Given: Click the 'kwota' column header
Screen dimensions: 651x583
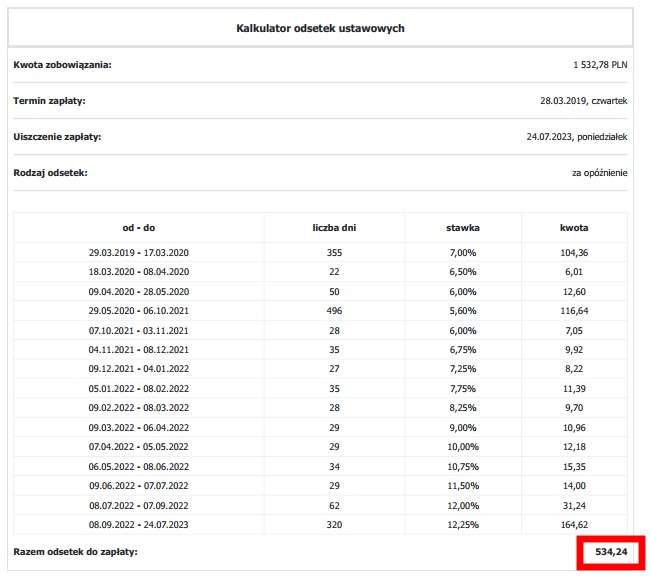Looking at the screenshot, I should click(x=573, y=228).
